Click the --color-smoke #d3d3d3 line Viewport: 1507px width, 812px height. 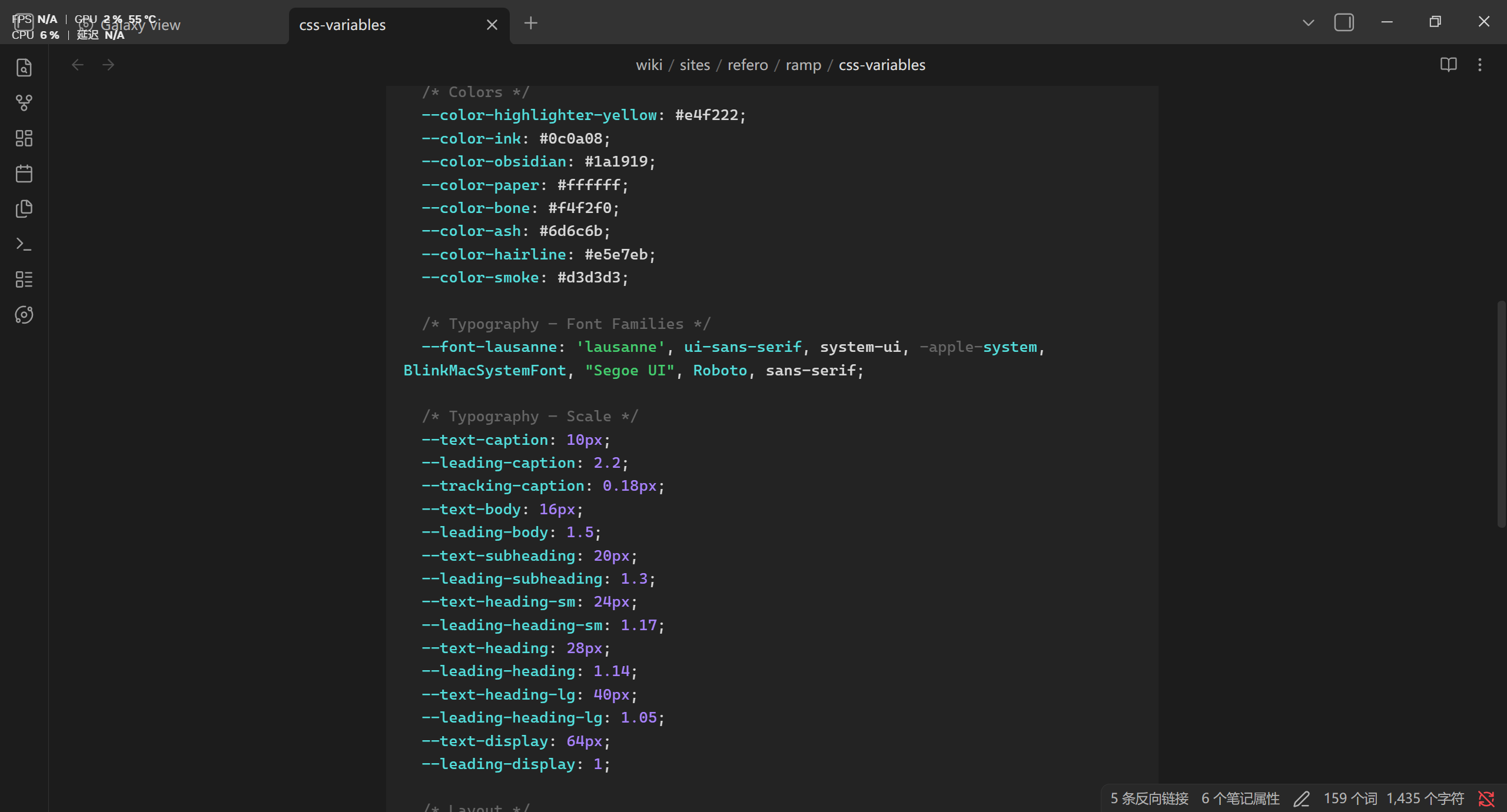pyautogui.click(x=525, y=278)
